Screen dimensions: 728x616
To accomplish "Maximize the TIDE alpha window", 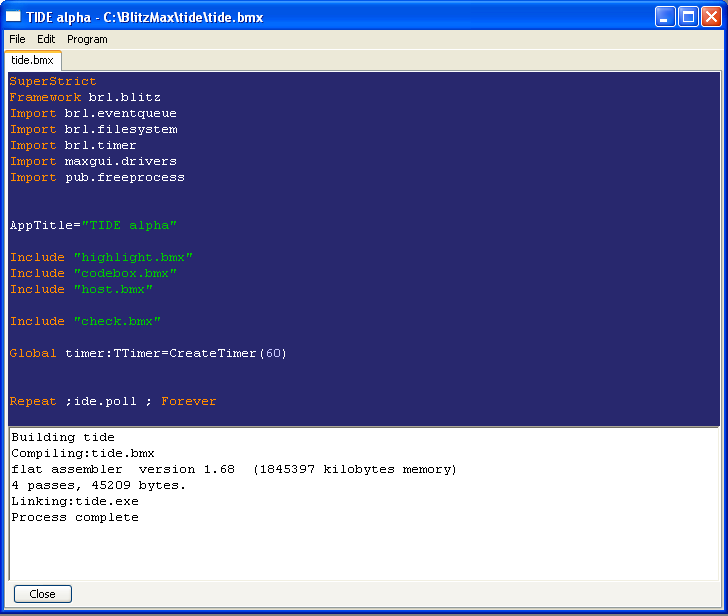I will point(688,16).
